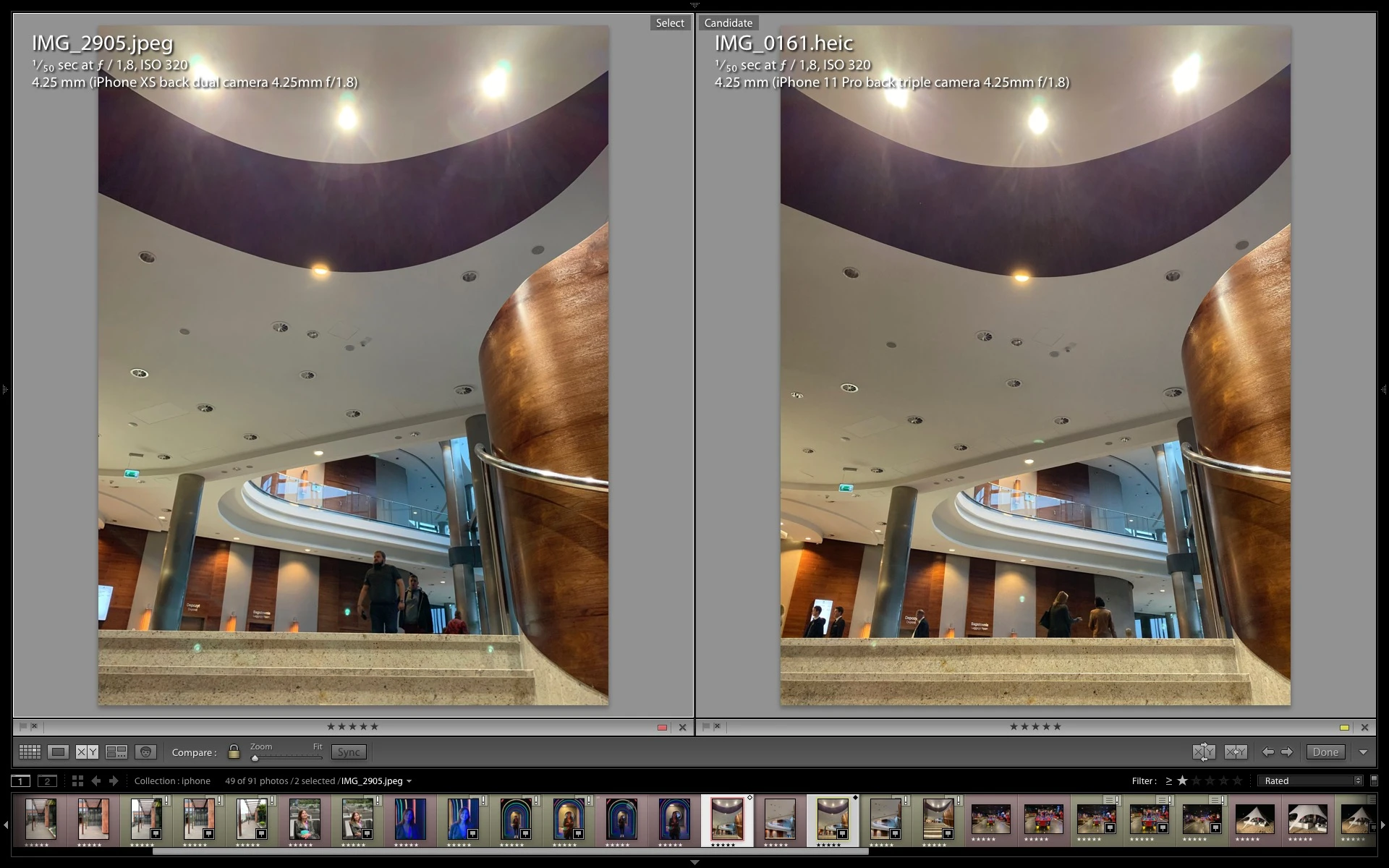The image size is (1389, 868).
Task: Select previous photo as candidate
Action: tap(1267, 752)
